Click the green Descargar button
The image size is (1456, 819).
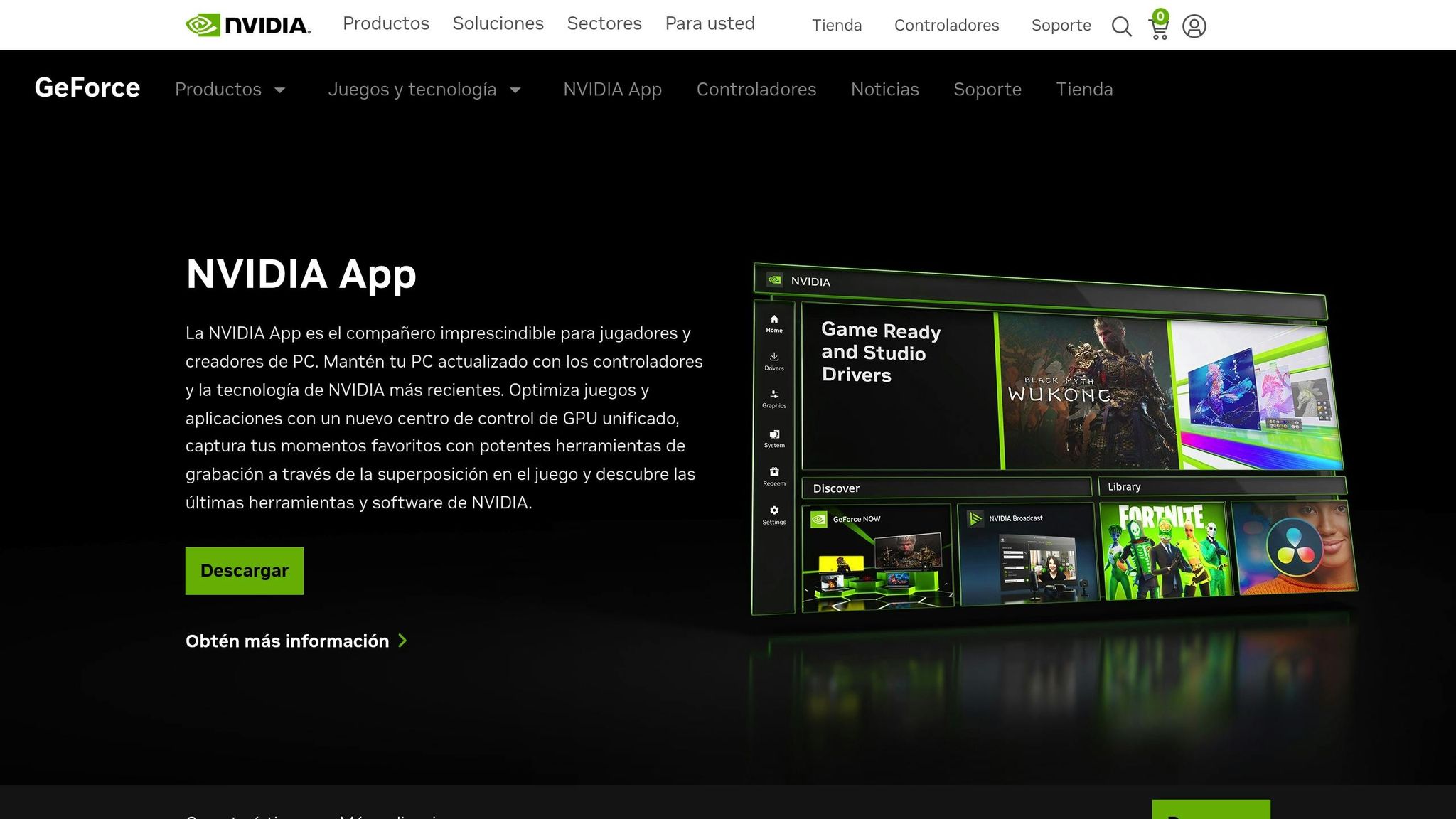245,571
